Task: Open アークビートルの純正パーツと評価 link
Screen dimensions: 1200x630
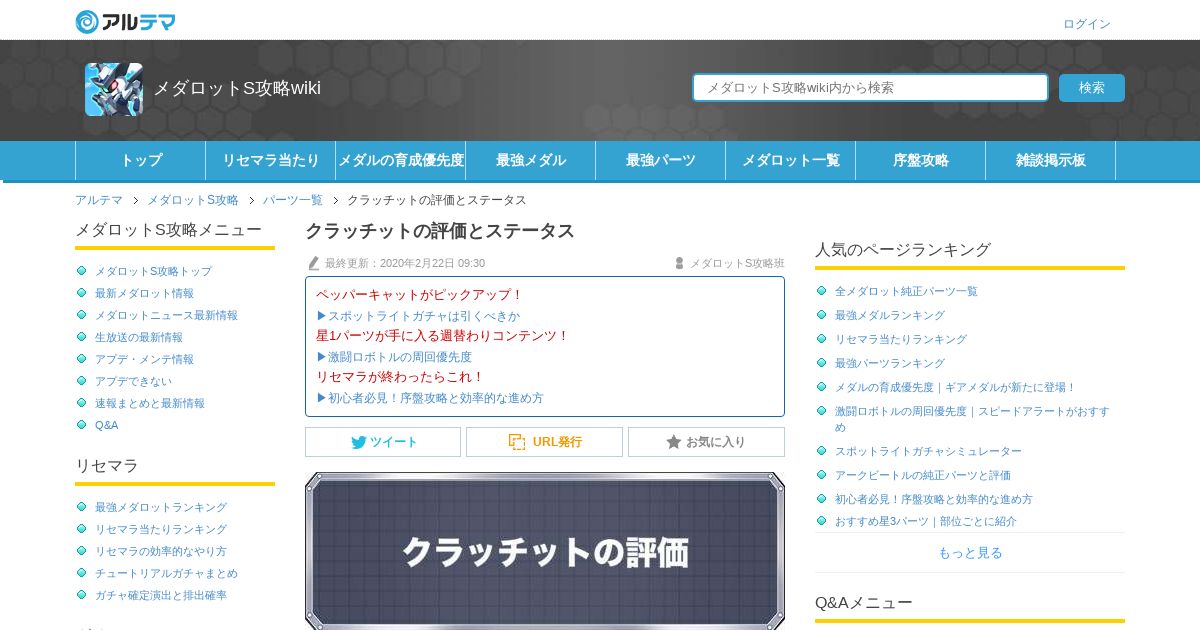Action: coord(923,475)
